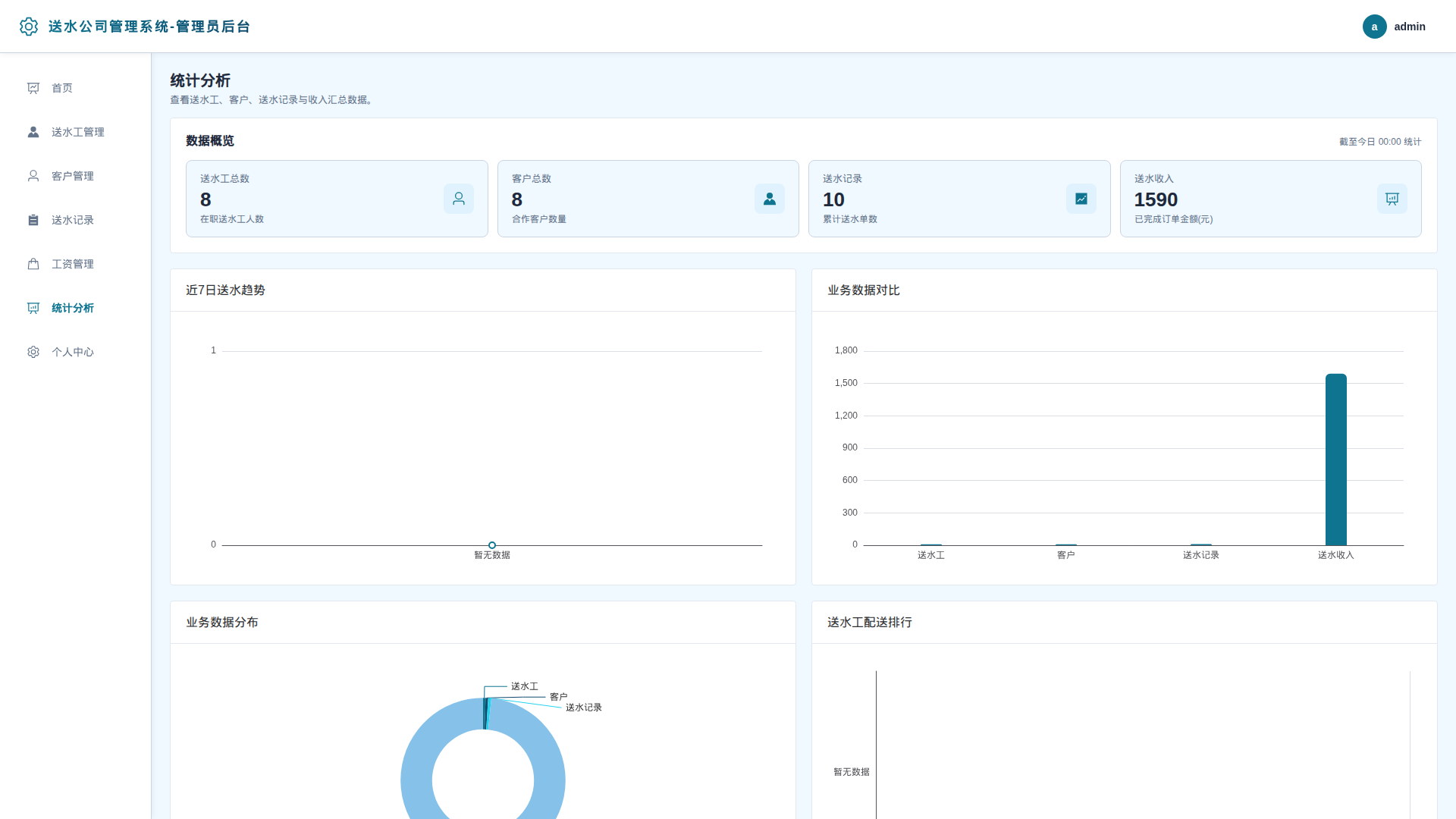Click the 送水工 label on the donut chart
1456x819 pixels.
(x=525, y=686)
